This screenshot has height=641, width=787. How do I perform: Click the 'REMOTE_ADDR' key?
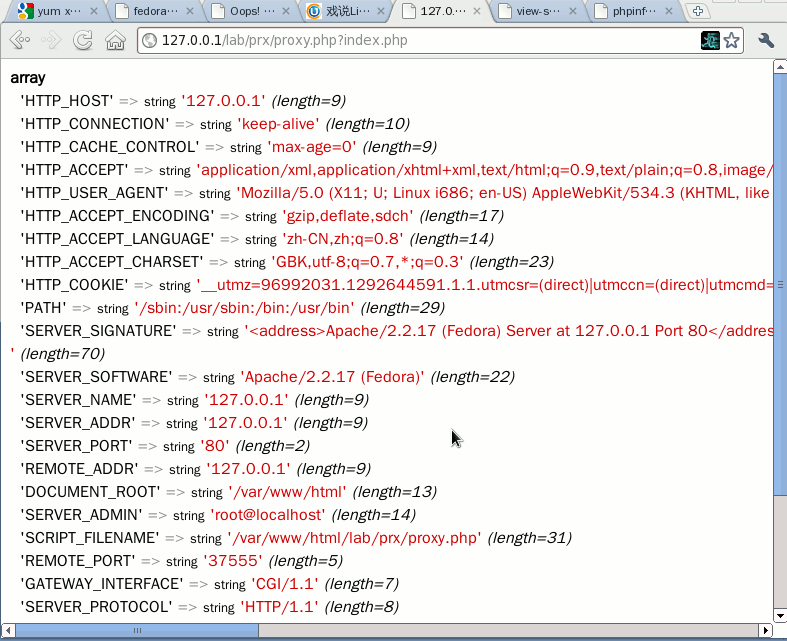coord(79,469)
